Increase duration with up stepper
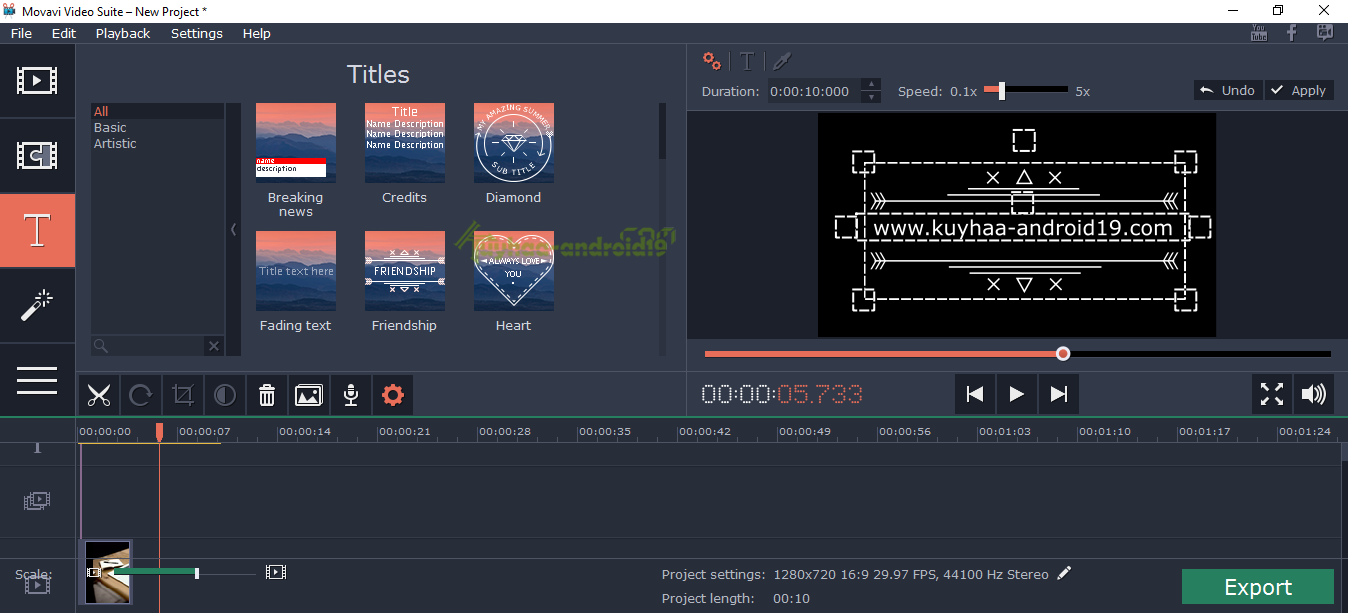 click(x=871, y=85)
